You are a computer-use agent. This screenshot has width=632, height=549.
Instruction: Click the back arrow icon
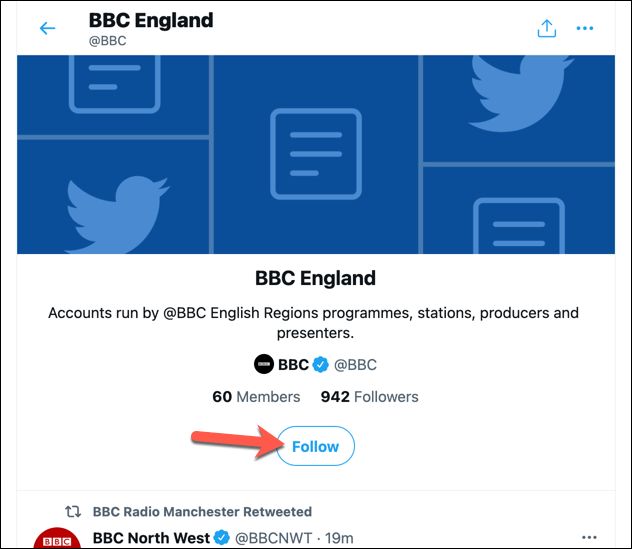pyautogui.click(x=47, y=29)
